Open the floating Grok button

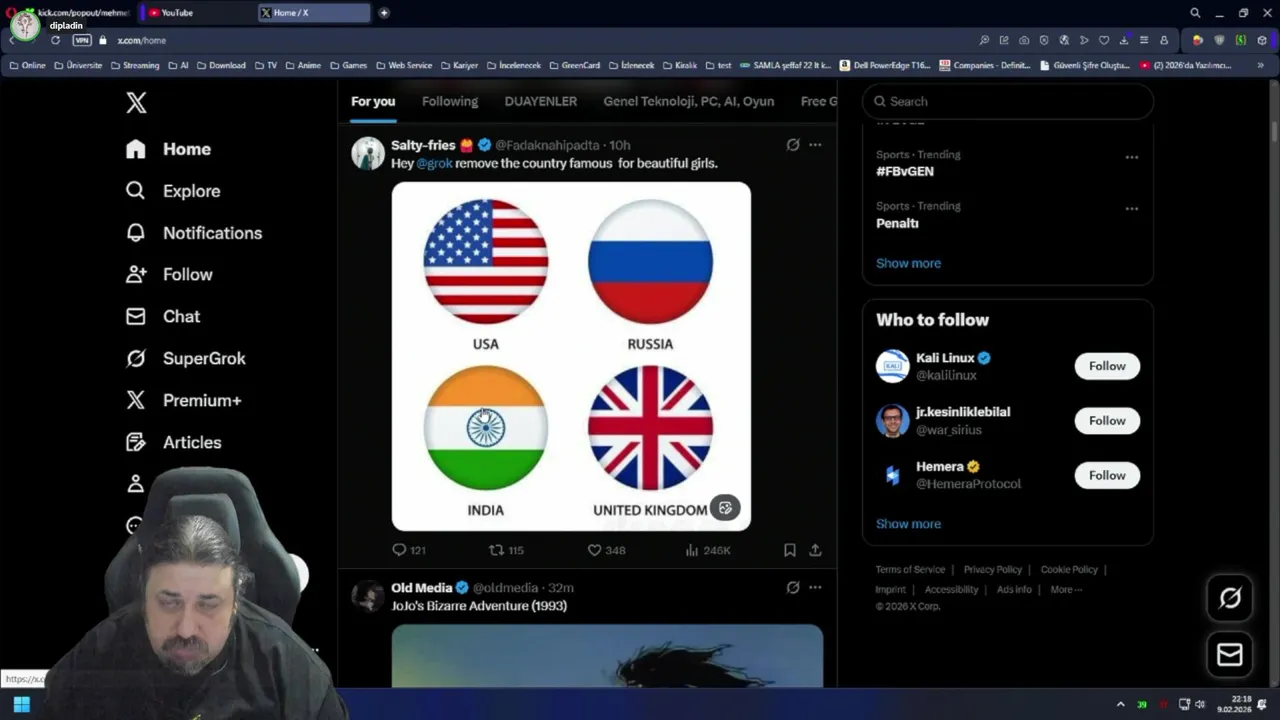1230,598
